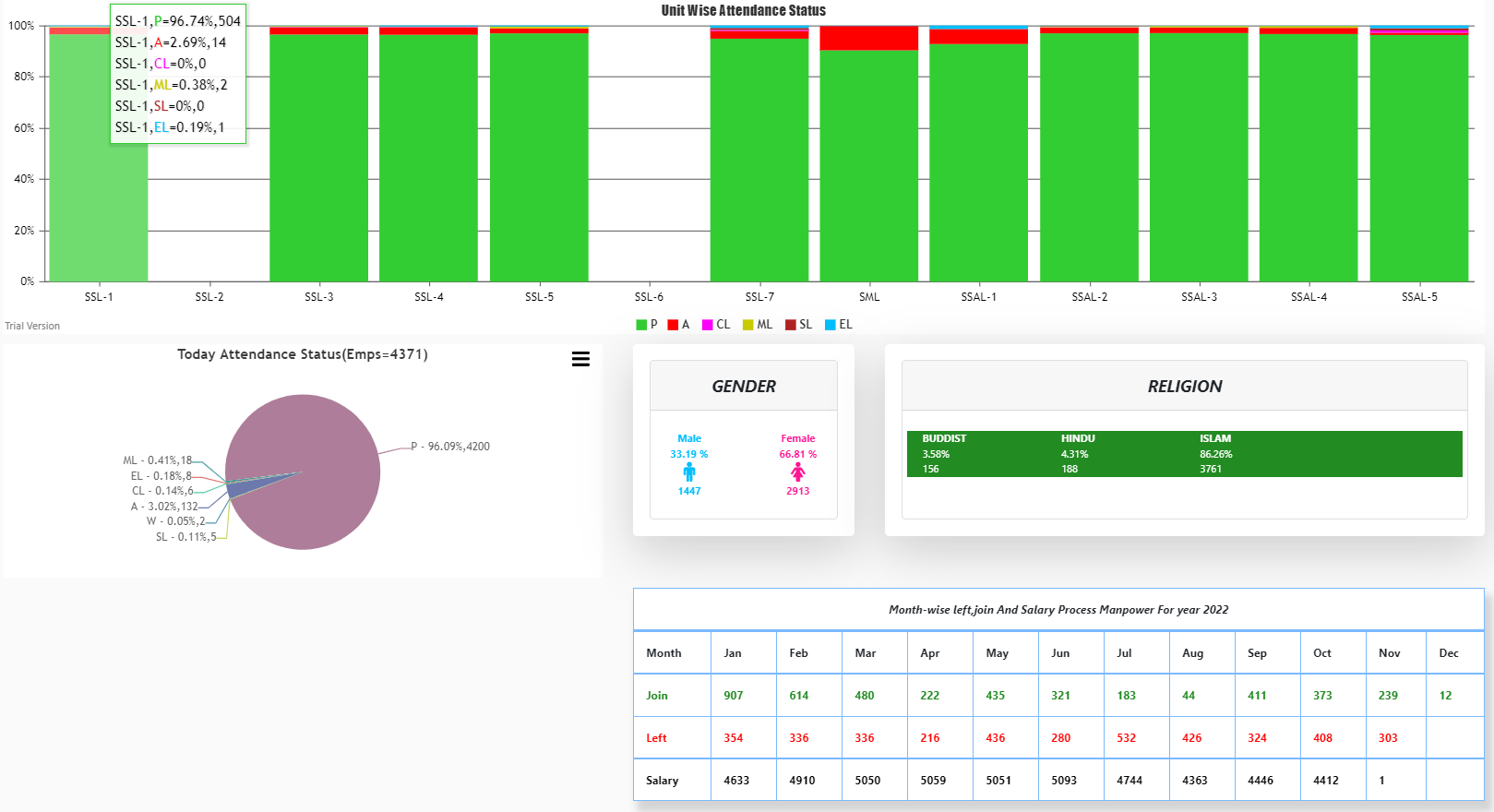The height and width of the screenshot is (812, 1494).
Task: Click the ML legend color swatch
Action: pyautogui.click(x=748, y=325)
